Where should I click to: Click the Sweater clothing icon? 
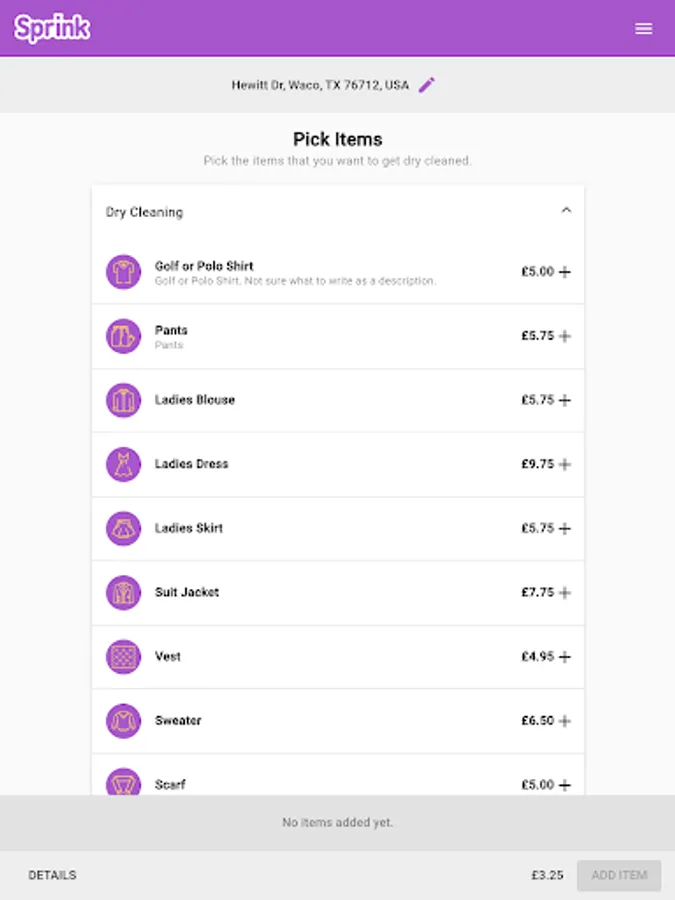(123, 721)
